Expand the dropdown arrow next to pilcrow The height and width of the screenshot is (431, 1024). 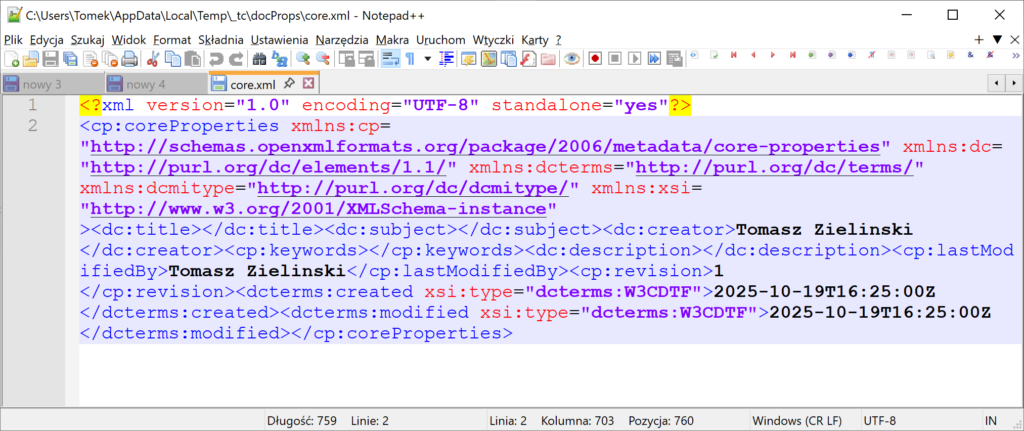(428, 59)
